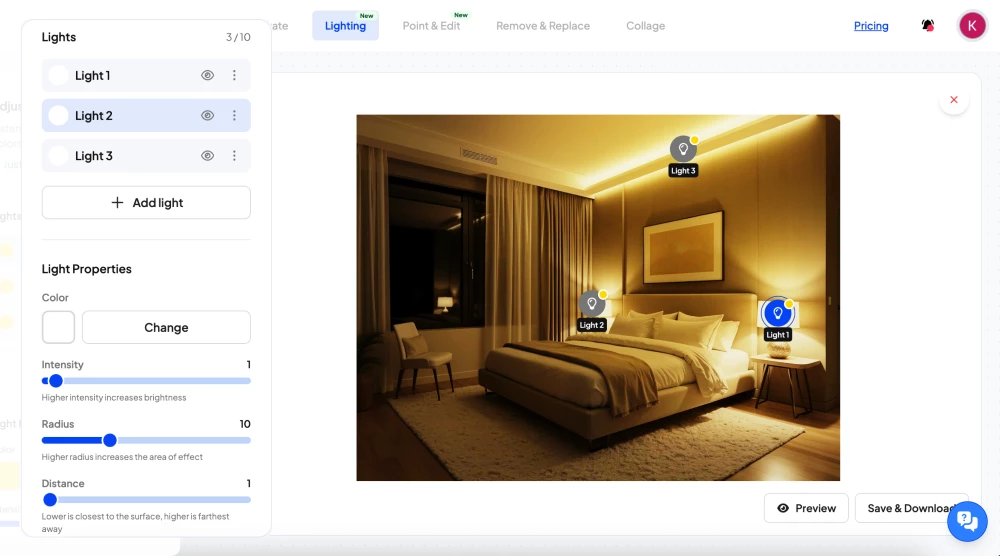
Task: Toggle visibility of Light 1
Action: point(208,76)
